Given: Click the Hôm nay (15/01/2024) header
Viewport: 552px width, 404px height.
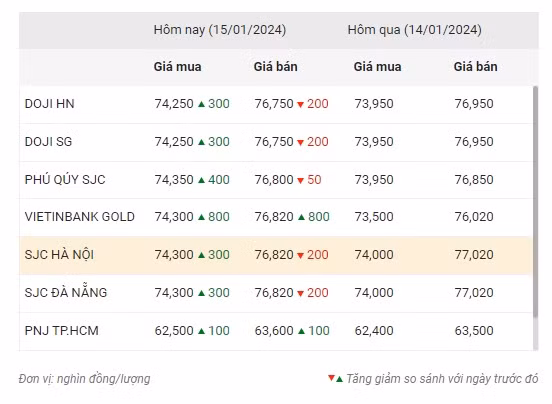Looking at the screenshot, I should 220,30.
